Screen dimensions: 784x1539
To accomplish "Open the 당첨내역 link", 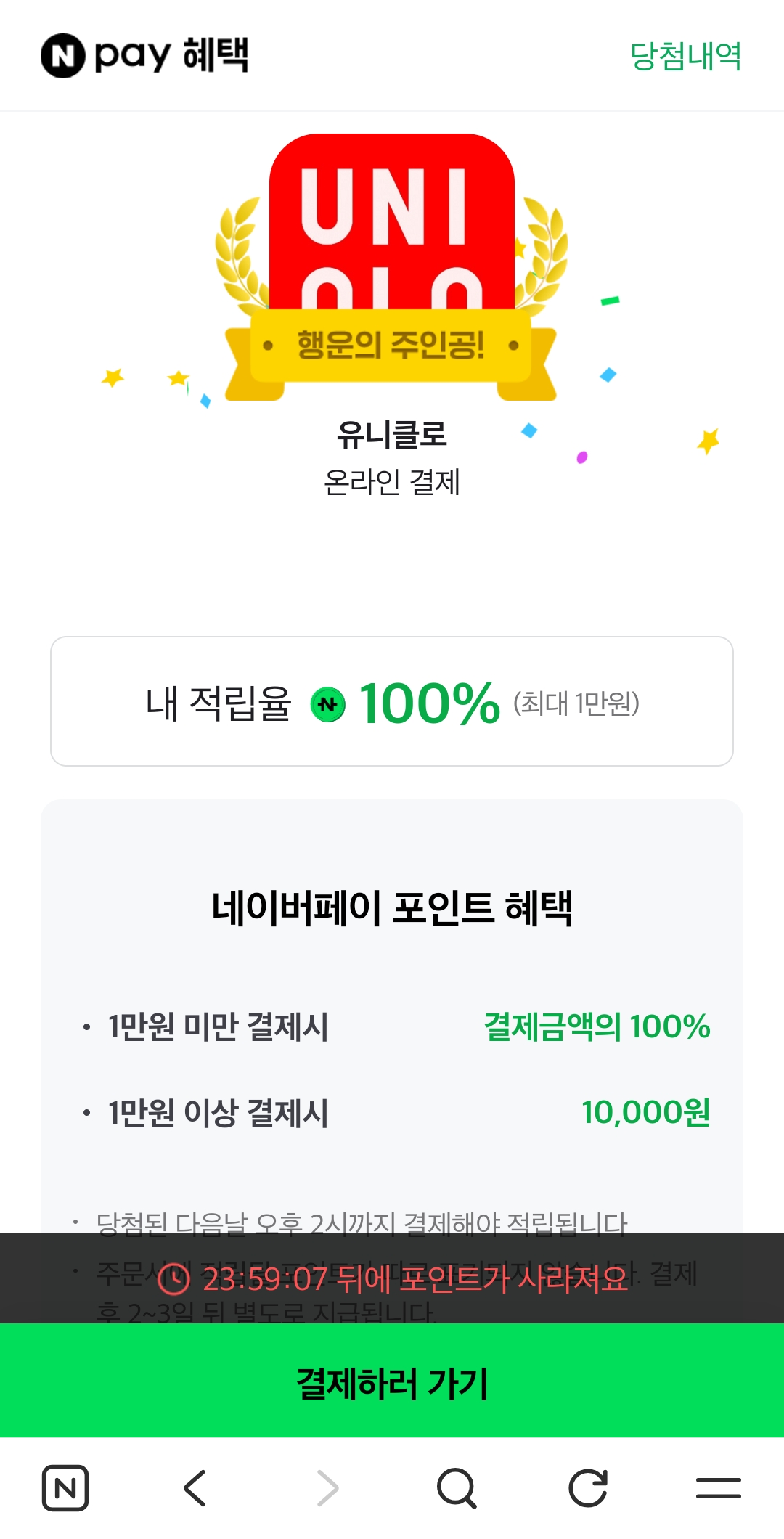I will (685, 56).
